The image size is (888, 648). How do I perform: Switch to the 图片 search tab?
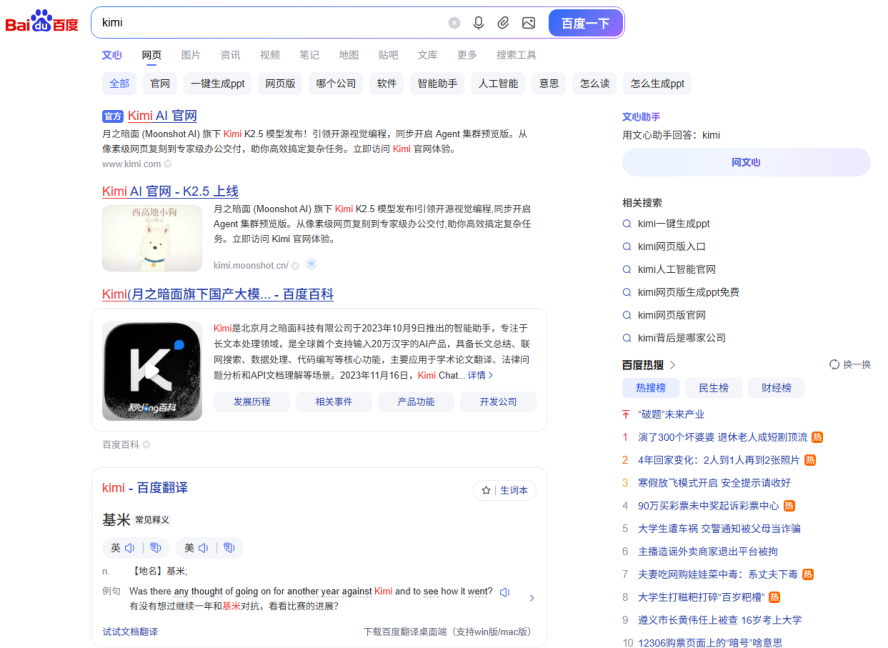[190, 55]
